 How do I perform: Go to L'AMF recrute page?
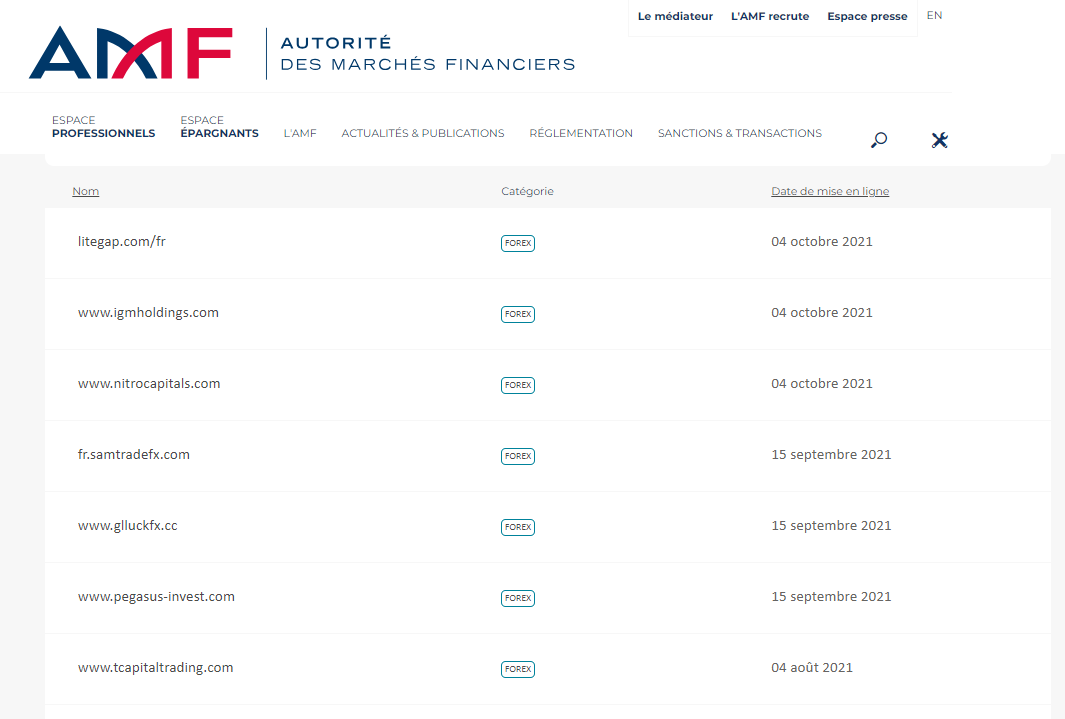pyautogui.click(x=770, y=16)
